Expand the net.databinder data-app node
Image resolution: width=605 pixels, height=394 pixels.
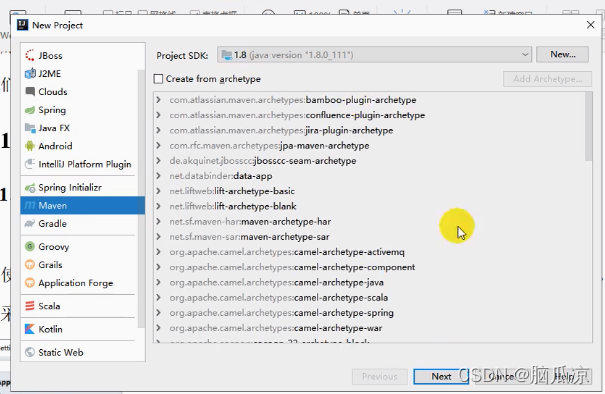(x=158, y=176)
